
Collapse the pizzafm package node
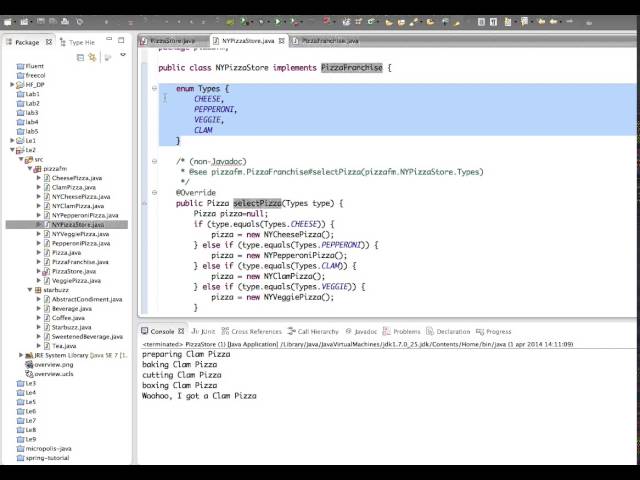(29, 169)
